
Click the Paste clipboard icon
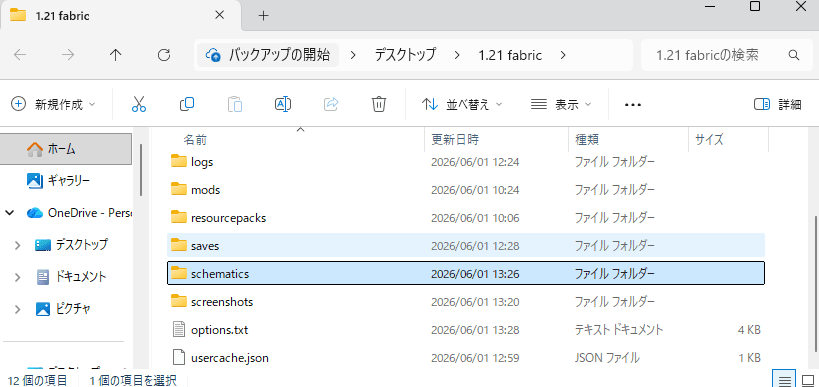(x=235, y=104)
